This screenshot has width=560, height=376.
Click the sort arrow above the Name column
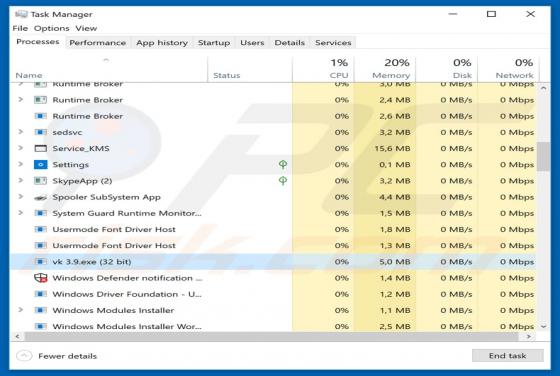[x=106, y=60]
